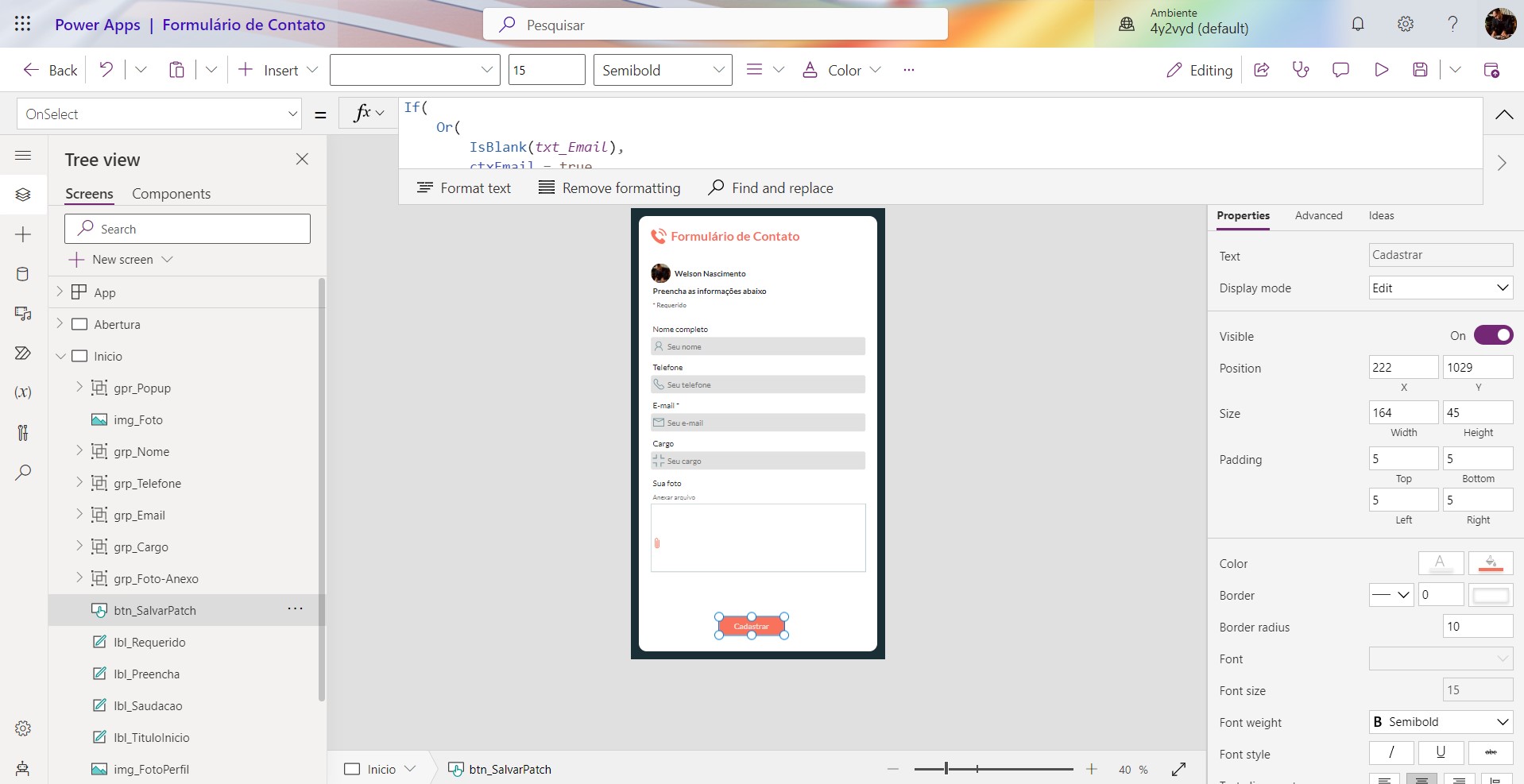The image size is (1524, 784).
Task: Open the Data pane in left sidebar
Action: (x=23, y=274)
